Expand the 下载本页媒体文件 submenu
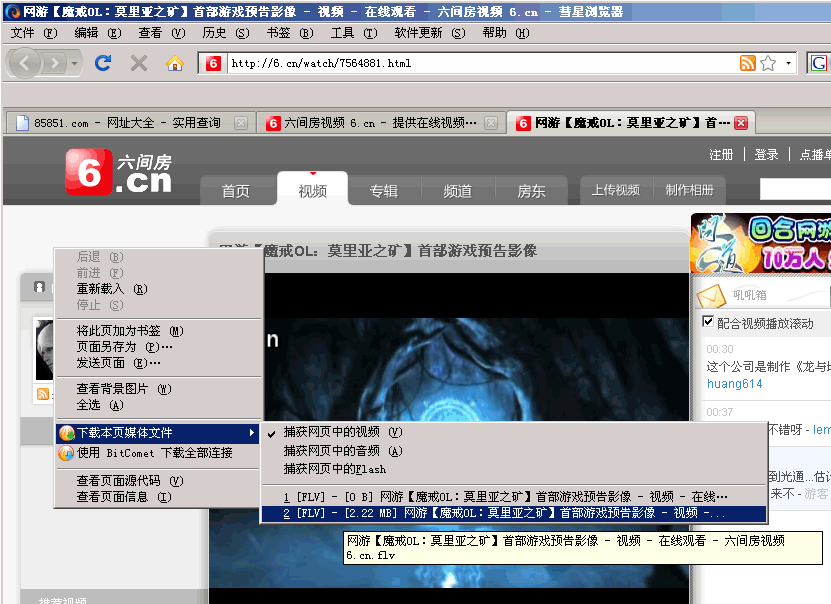This screenshot has height=604, width=831. tap(157, 433)
